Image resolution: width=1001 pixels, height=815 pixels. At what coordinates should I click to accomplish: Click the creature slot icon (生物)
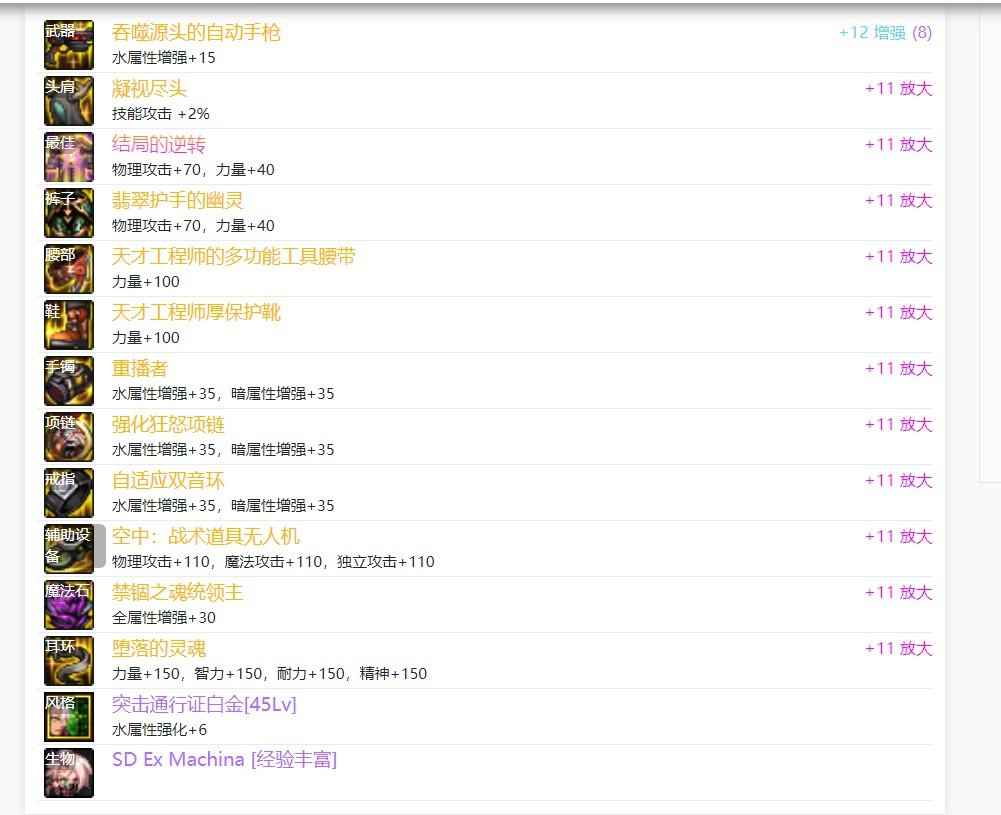pos(69,773)
